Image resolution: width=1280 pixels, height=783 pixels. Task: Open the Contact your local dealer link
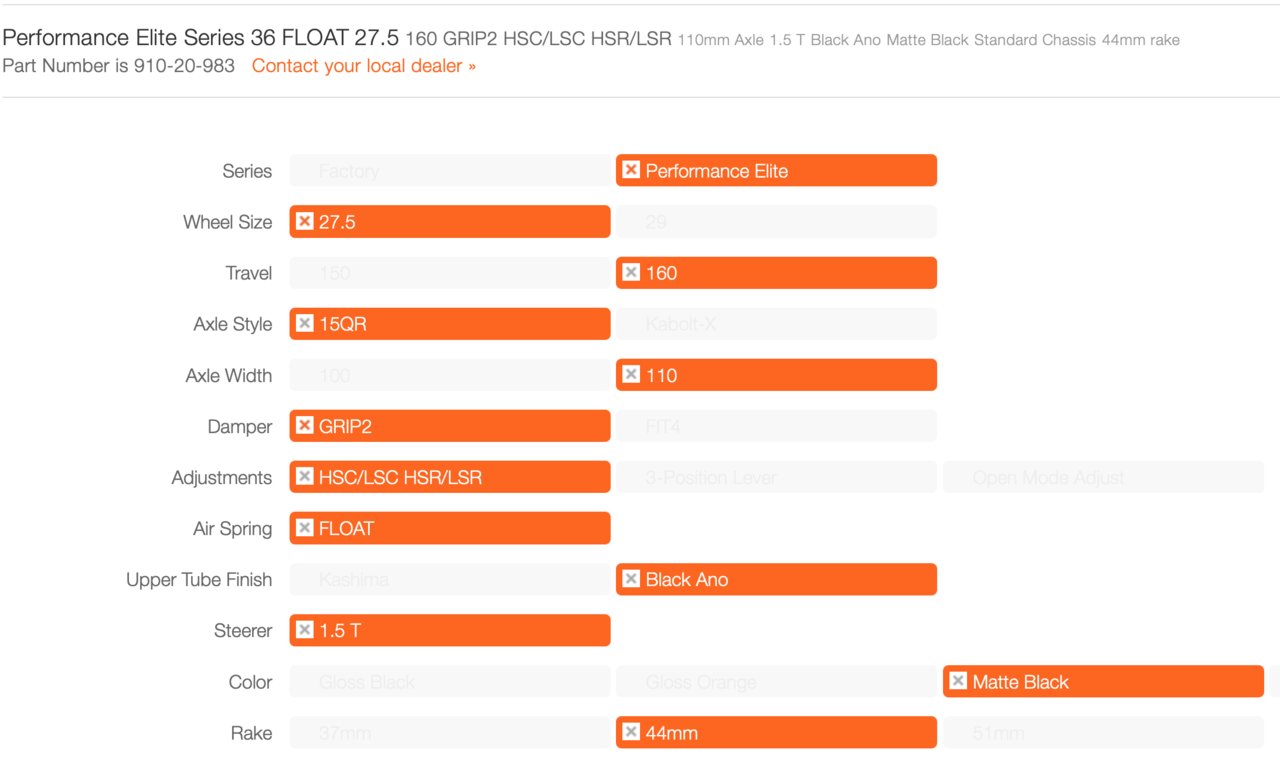(364, 66)
